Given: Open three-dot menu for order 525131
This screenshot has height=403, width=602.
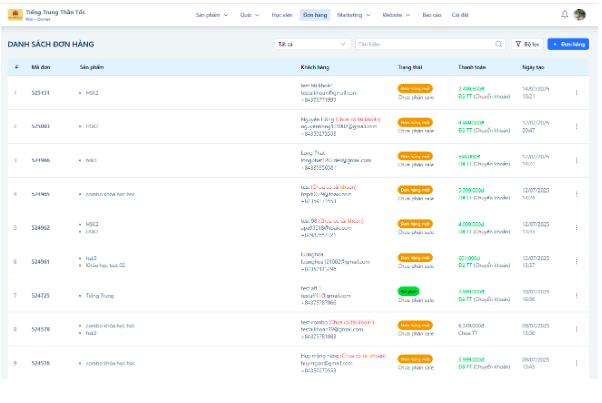Looking at the screenshot, I should [x=576, y=93].
